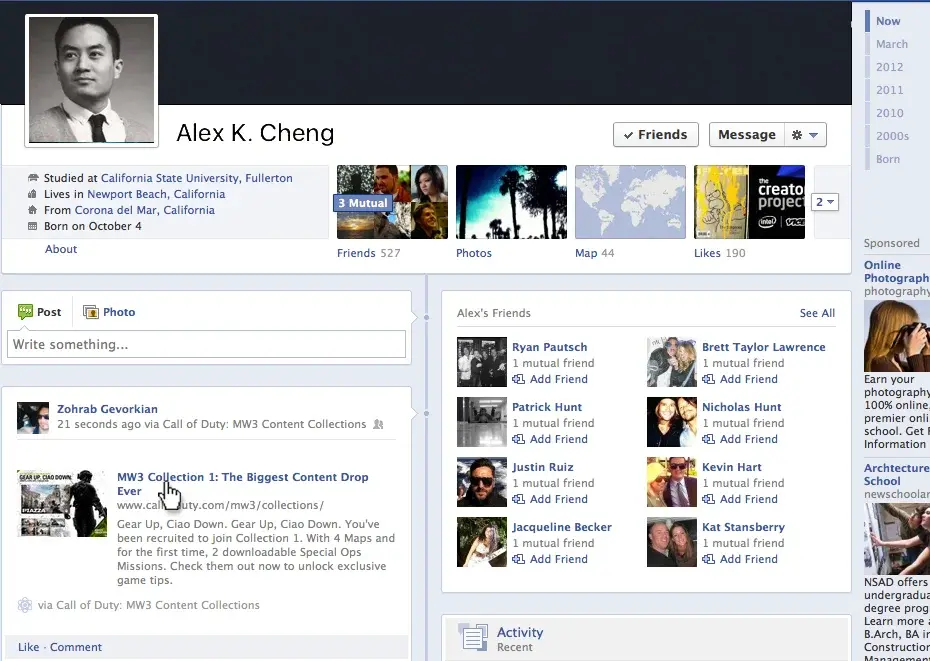The width and height of the screenshot is (930, 661).
Task: Click Add Friend icon for Kevin Hart
Action: coord(708,499)
